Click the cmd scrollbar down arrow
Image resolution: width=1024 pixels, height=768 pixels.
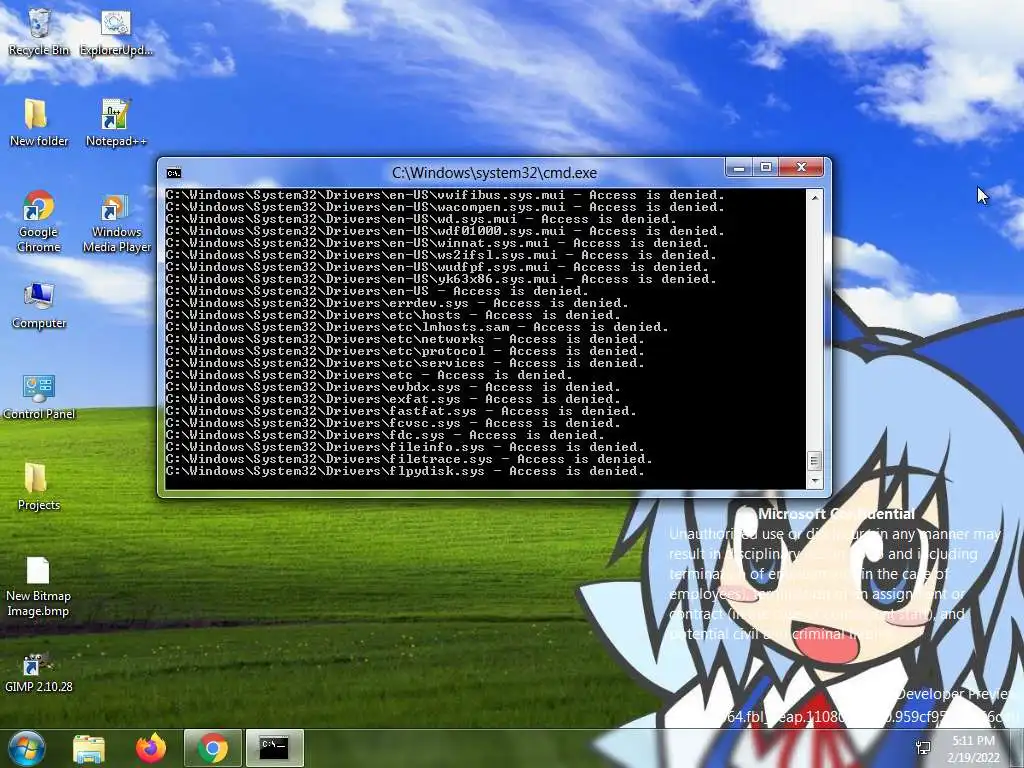pyautogui.click(x=814, y=481)
